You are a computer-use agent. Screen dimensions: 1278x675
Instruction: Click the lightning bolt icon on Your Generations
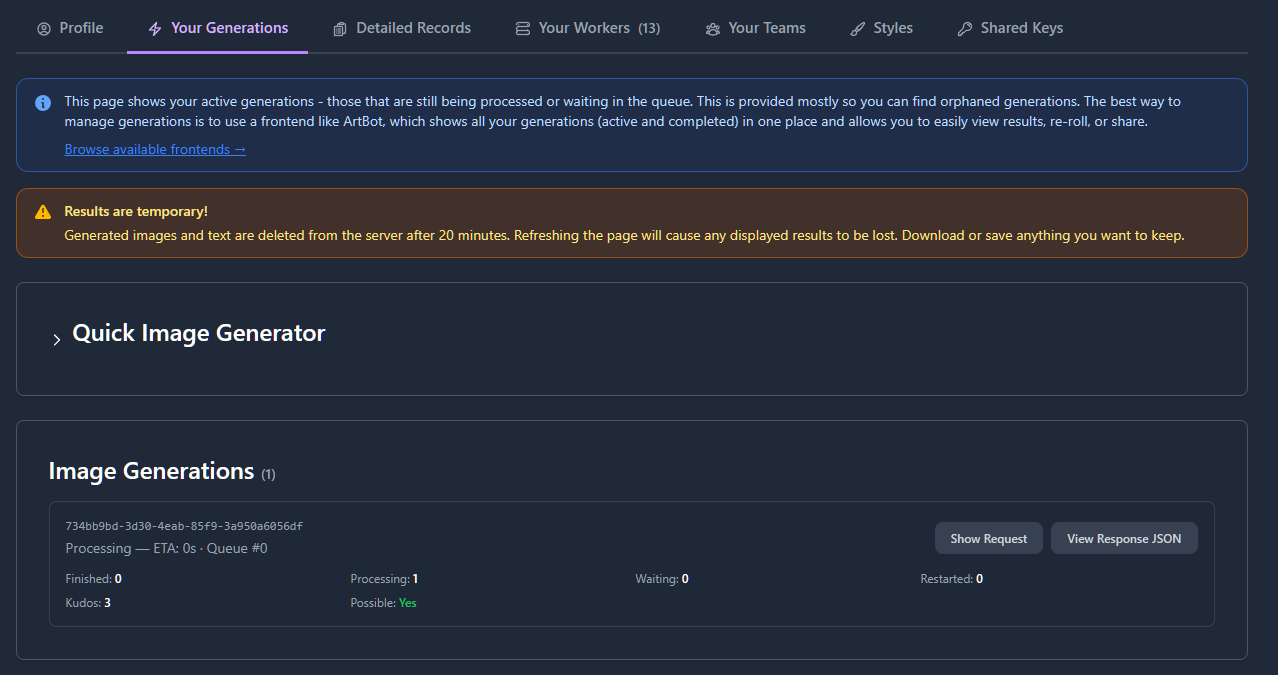point(155,29)
